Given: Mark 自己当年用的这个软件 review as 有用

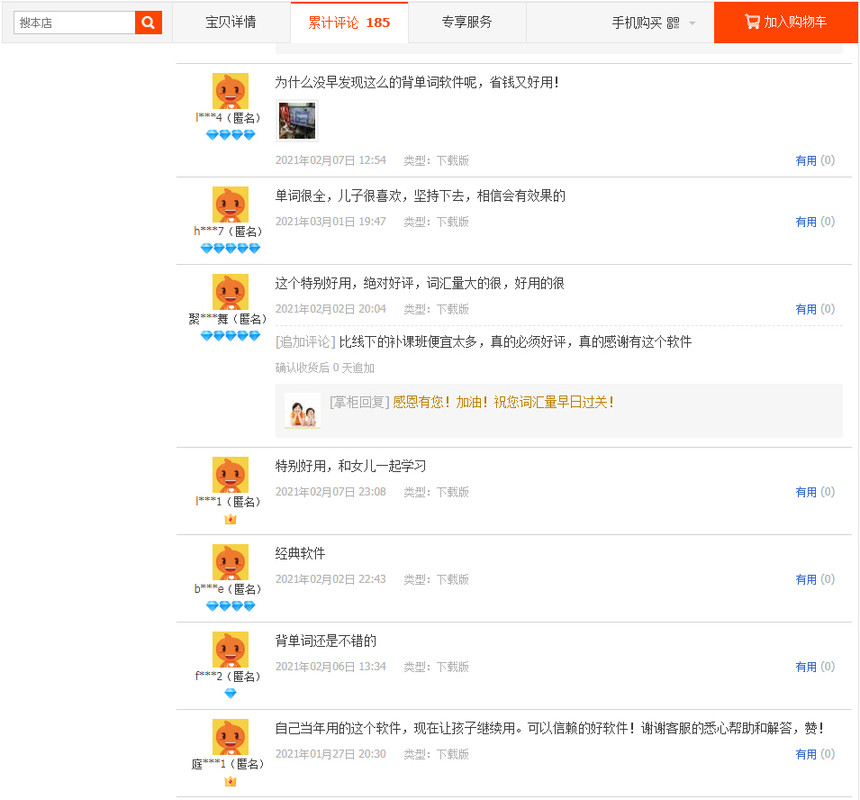Looking at the screenshot, I should coord(806,754).
